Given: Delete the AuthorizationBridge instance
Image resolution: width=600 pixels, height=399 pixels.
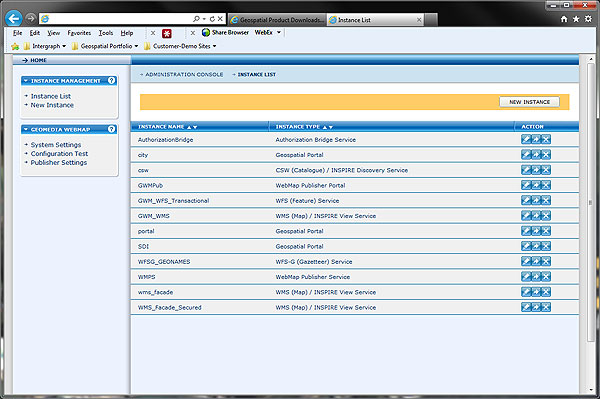Looking at the screenshot, I should pyautogui.click(x=546, y=139).
